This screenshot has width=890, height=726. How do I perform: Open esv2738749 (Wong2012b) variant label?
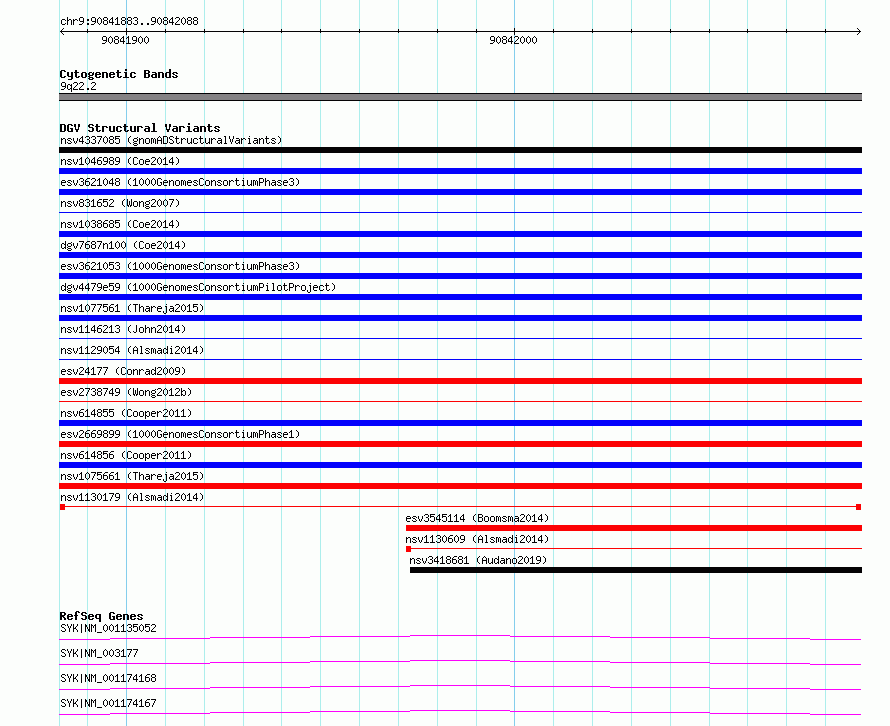[126, 392]
